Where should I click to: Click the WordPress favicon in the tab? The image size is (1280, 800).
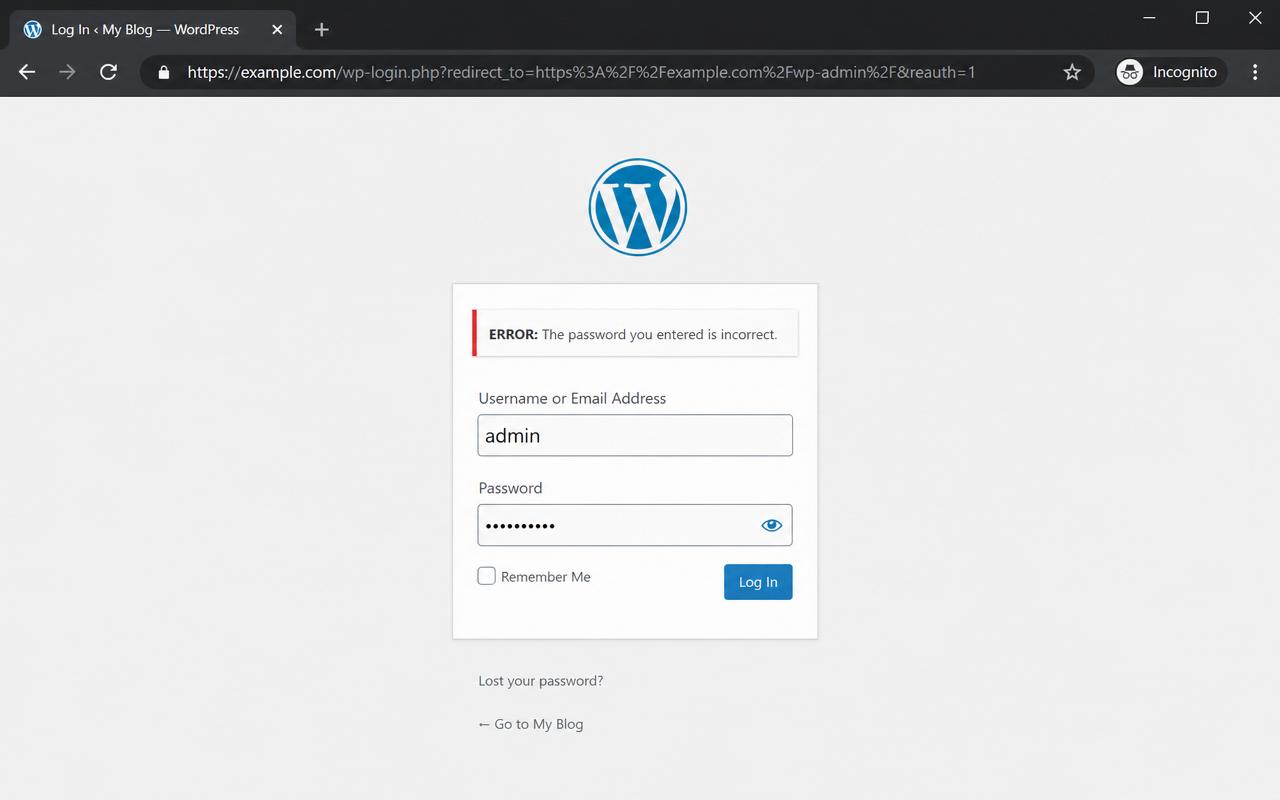click(x=33, y=29)
